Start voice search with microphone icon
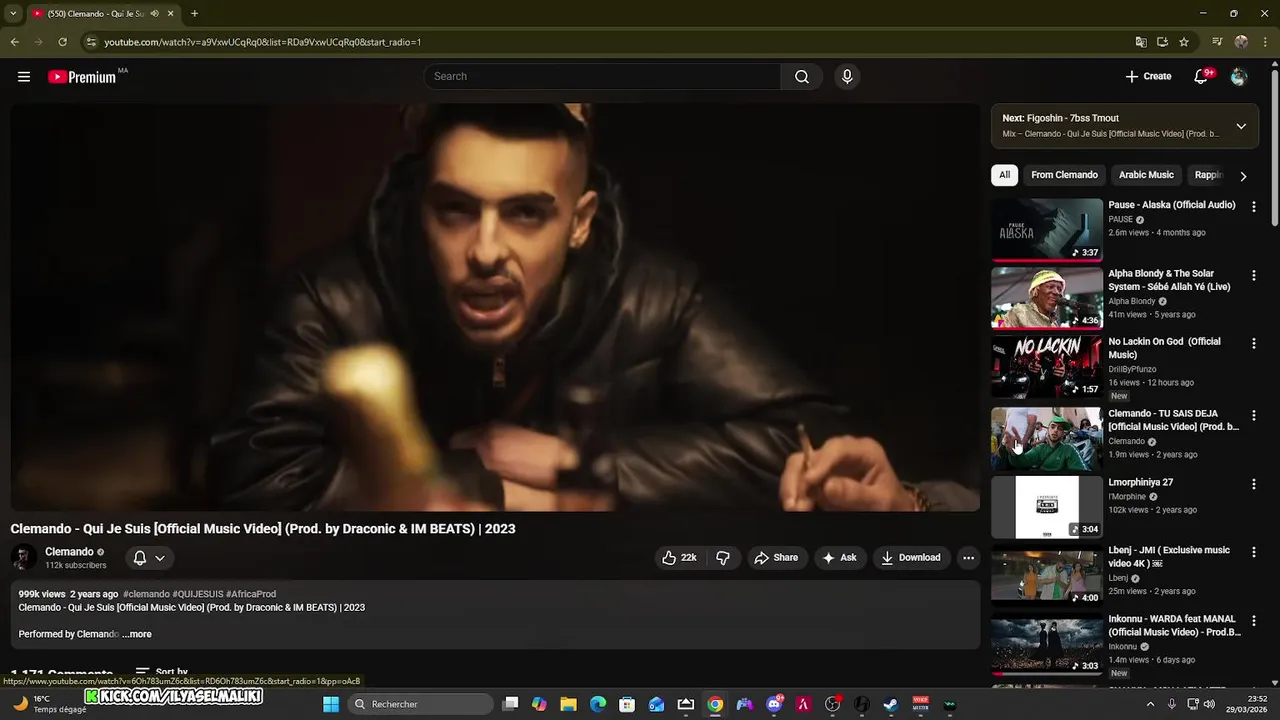The image size is (1280, 720). pos(847,77)
